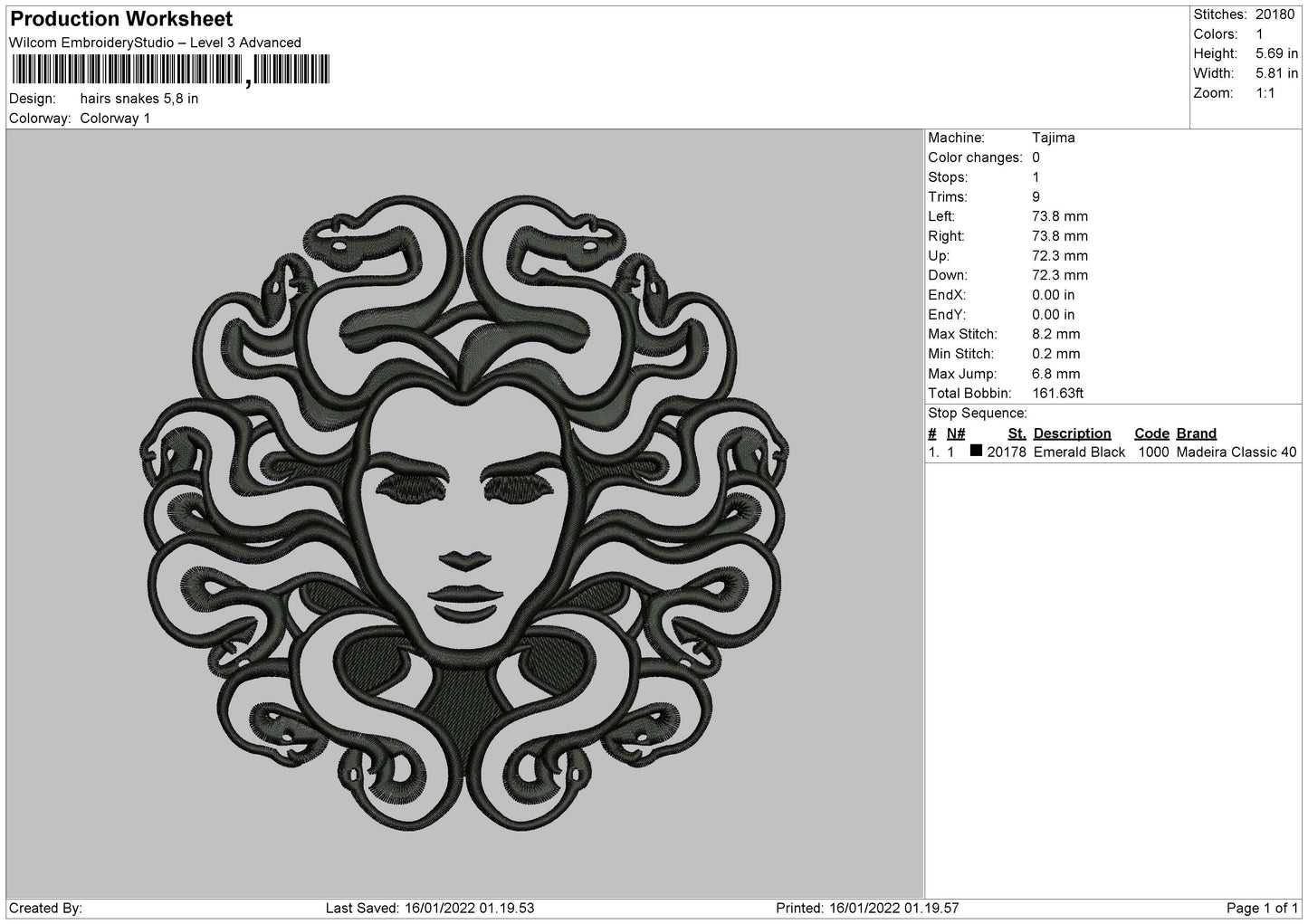This screenshot has width=1308, height=924.
Task: Click the Left value 73.8 mm
Action: pyautogui.click(x=1060, y=217)
